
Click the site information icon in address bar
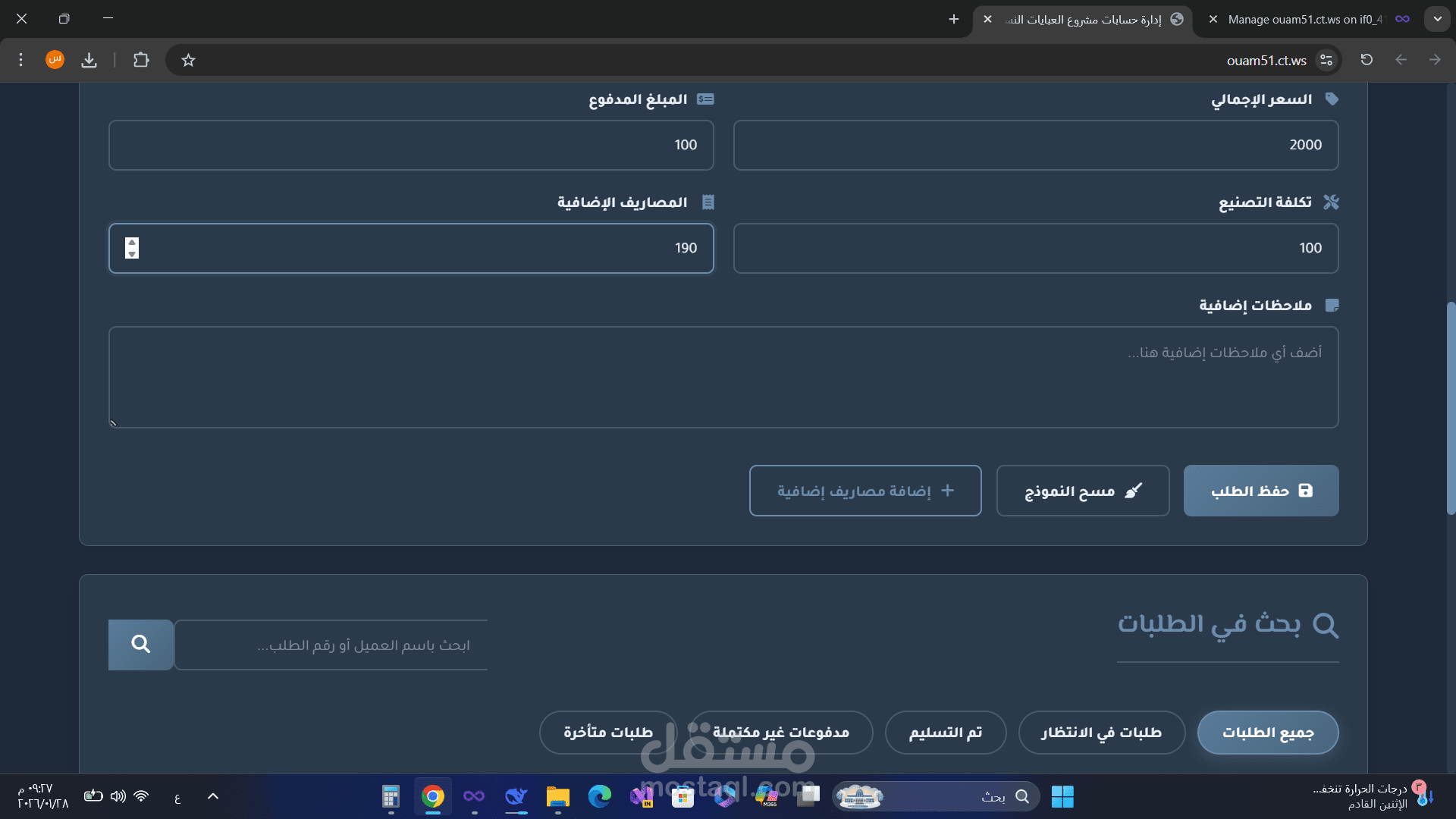(x=1326, y=60)
